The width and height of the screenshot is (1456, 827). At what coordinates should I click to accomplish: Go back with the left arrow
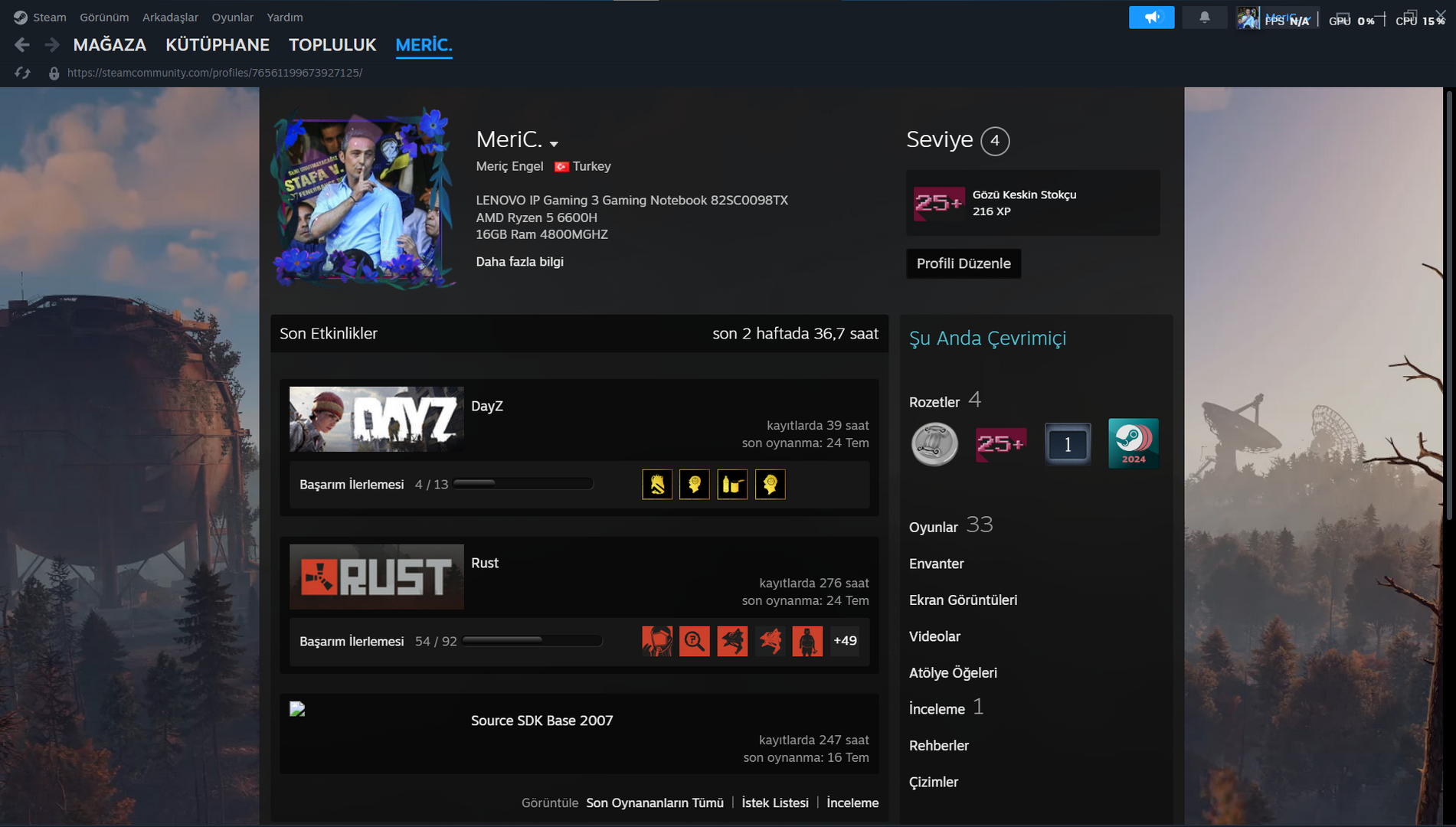(x=22, y=45)
